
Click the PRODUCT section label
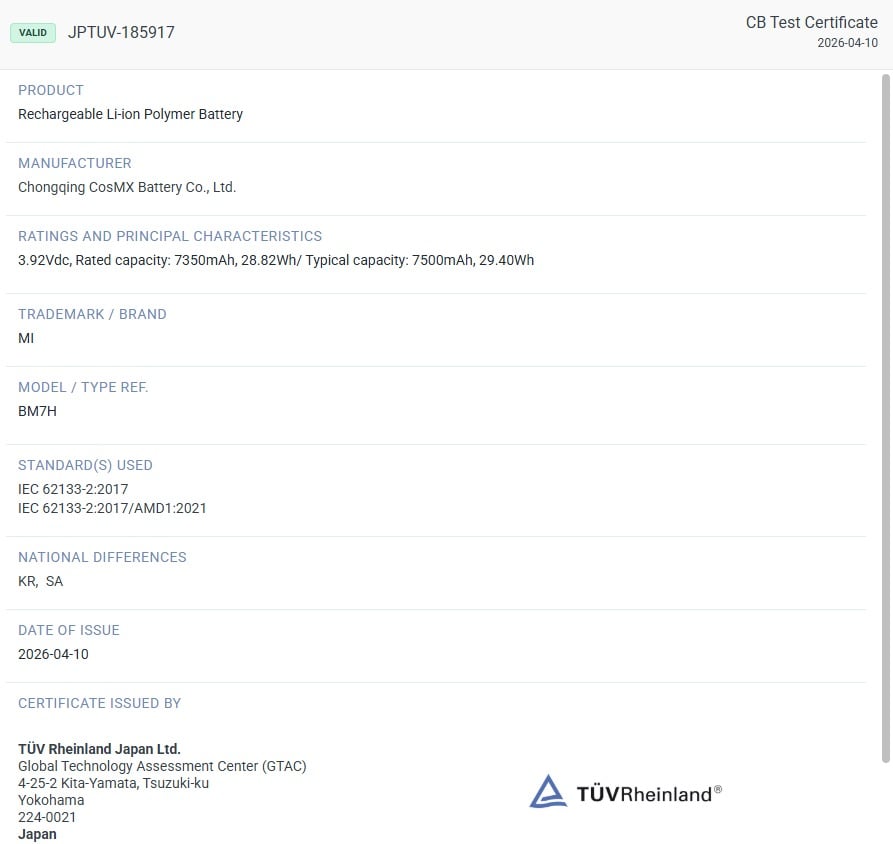[51, 90]
